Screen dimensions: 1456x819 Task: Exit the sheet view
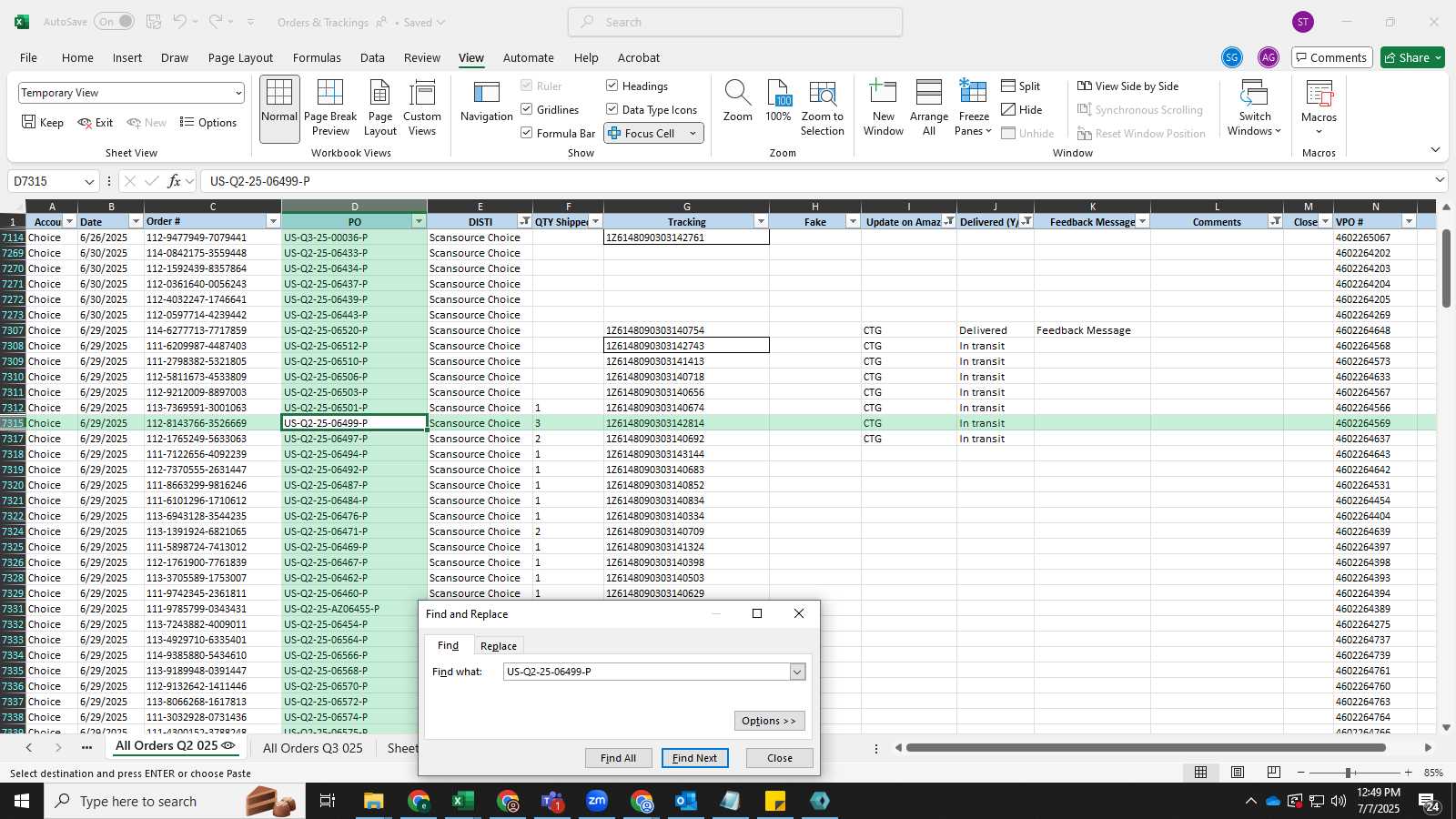96,122
